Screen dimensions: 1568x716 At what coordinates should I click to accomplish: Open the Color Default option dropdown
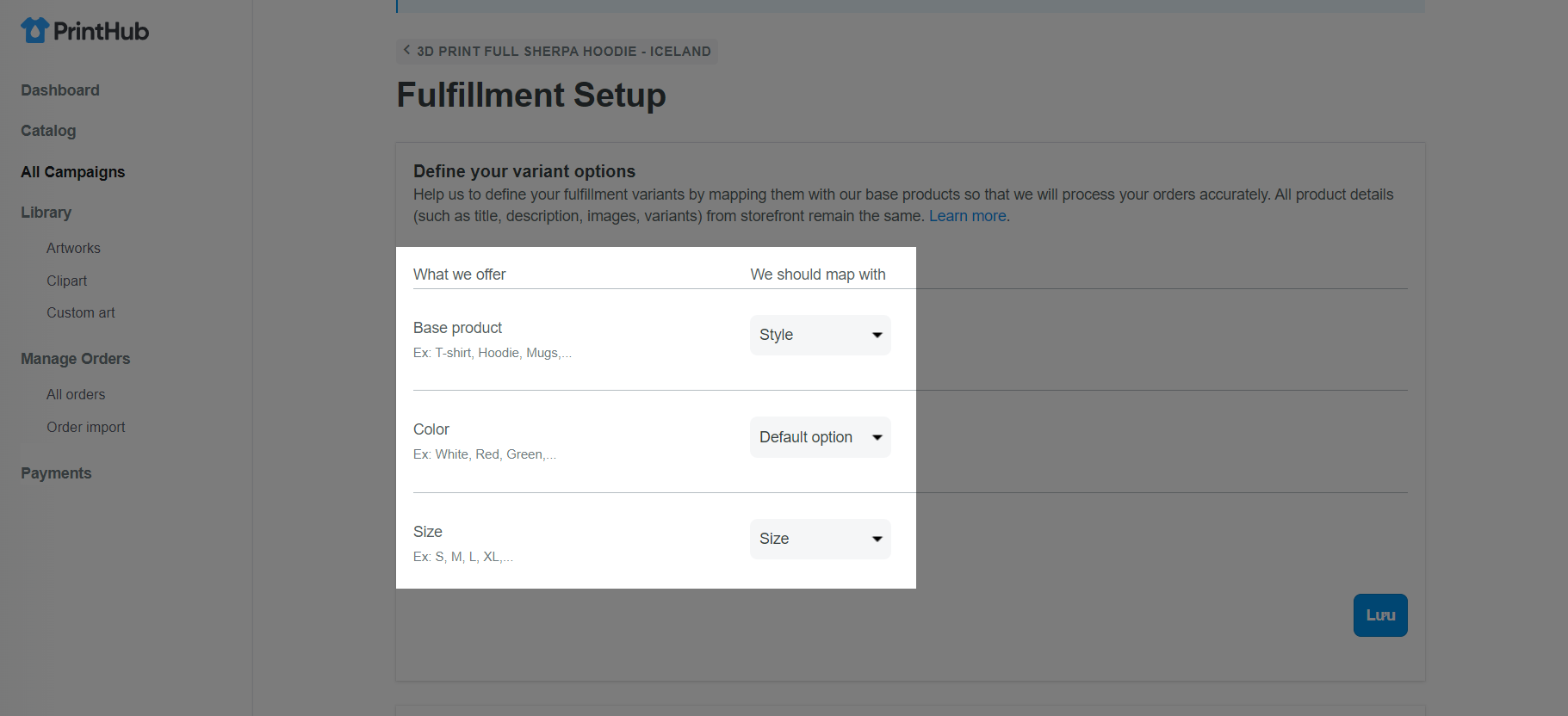(x=820, y=437)
